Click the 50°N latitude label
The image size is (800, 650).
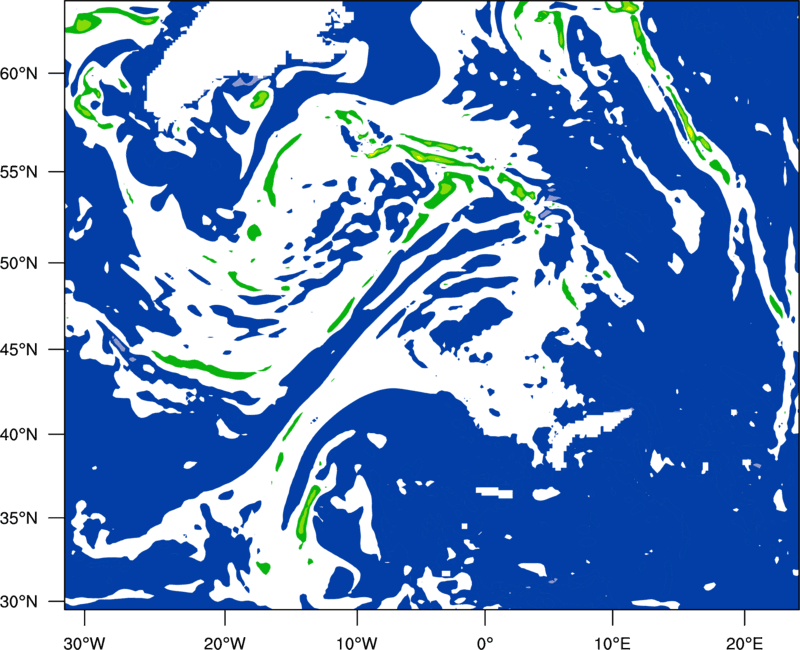pos(19,263)
